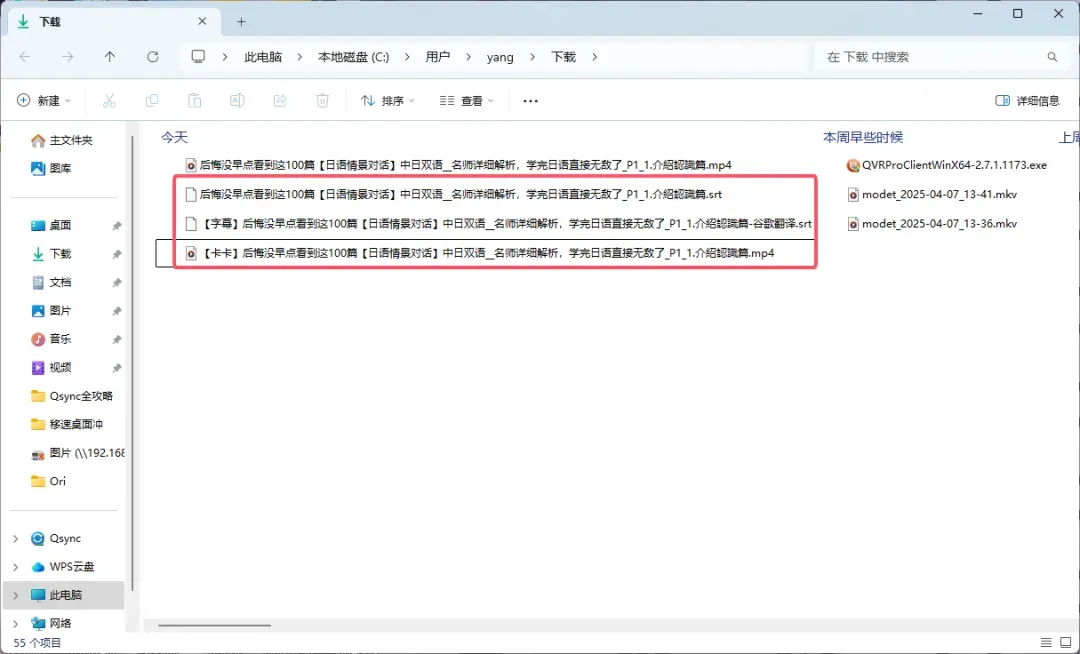Refresh the current folder view
1080x654 pixels.
[x=152, y=57]
